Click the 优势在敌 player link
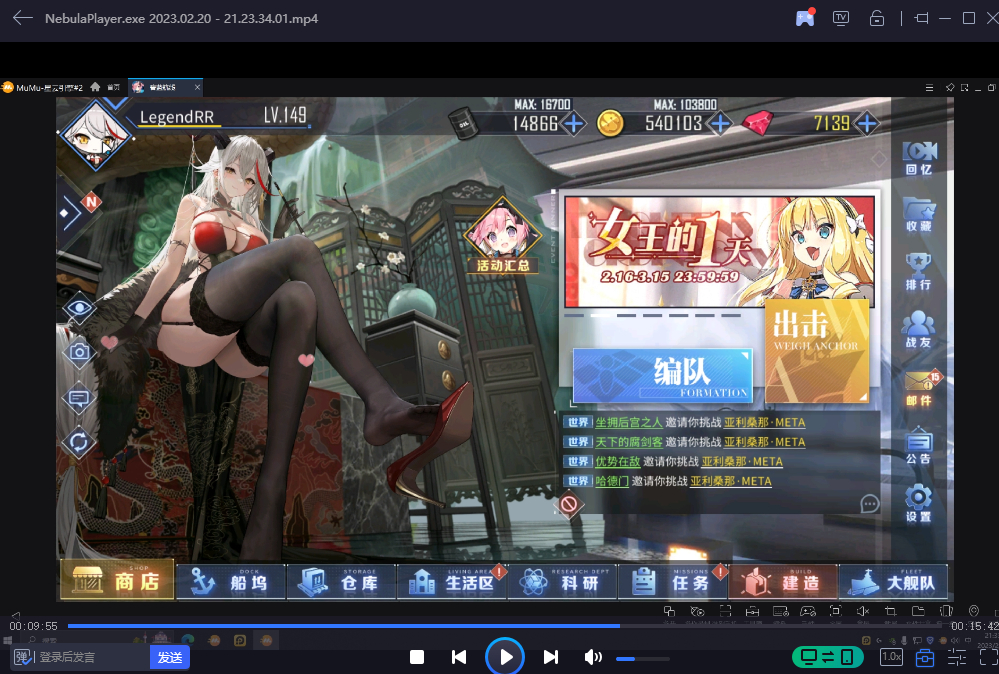This screenshot has height=674, width=999. click(617, 462)
